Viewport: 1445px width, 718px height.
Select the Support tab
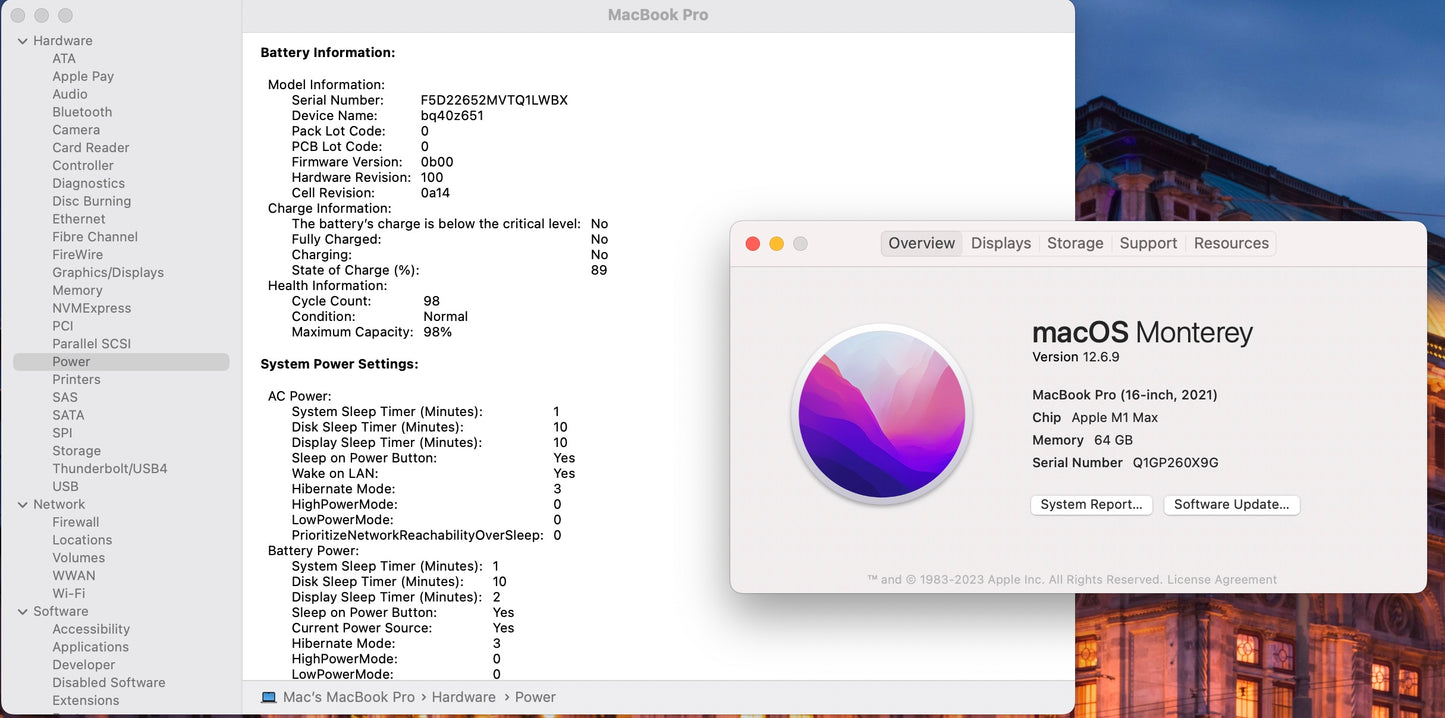pyautogui.click(x=1148, y=243)
